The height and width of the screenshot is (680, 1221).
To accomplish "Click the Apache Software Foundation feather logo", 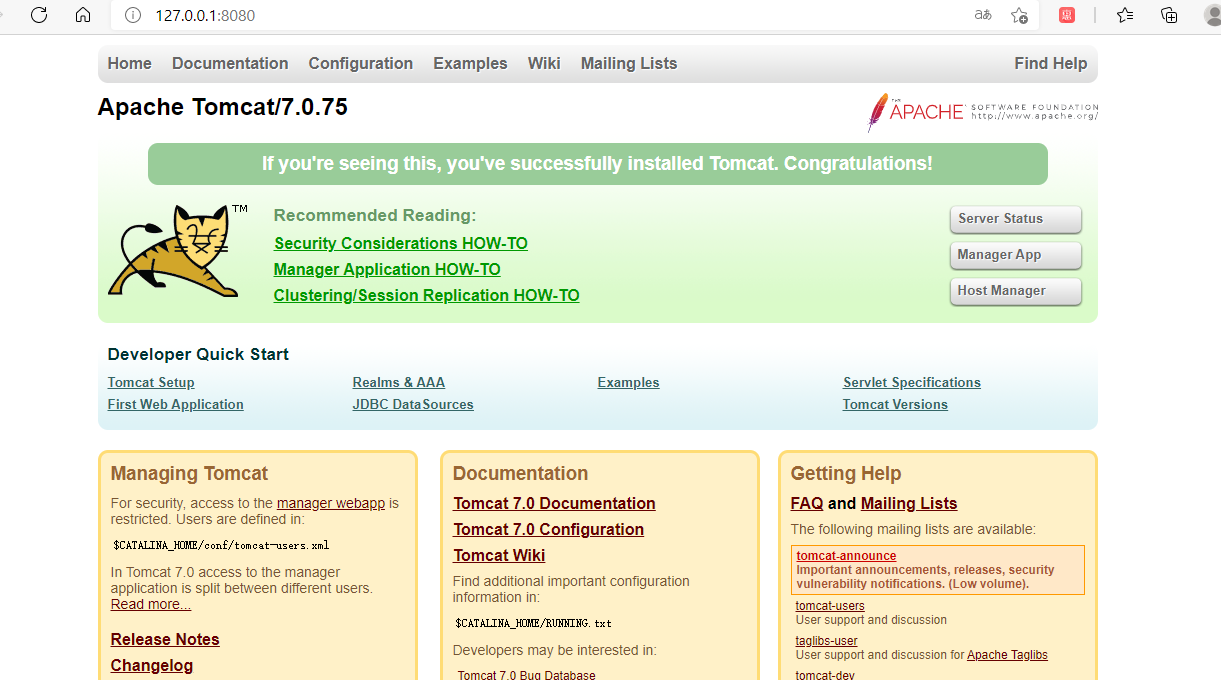I will click(982, 112).
